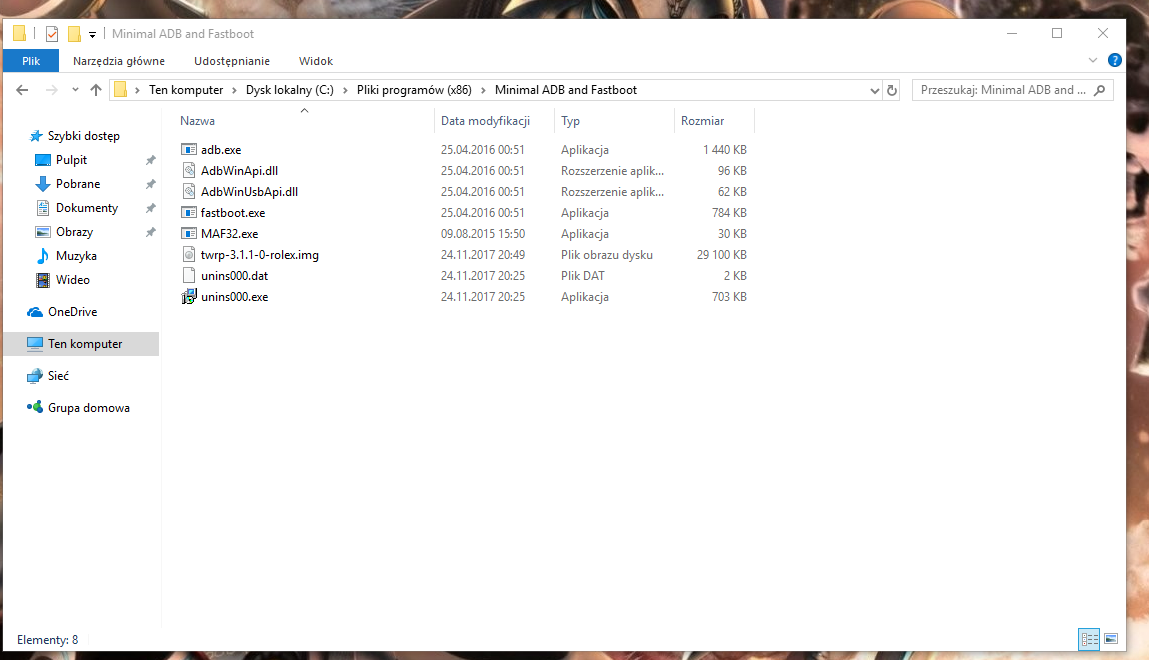
Task: Open the Quick Access Toolbar customize dropdown
Action: pyautogui.click(x=93, y=34)
